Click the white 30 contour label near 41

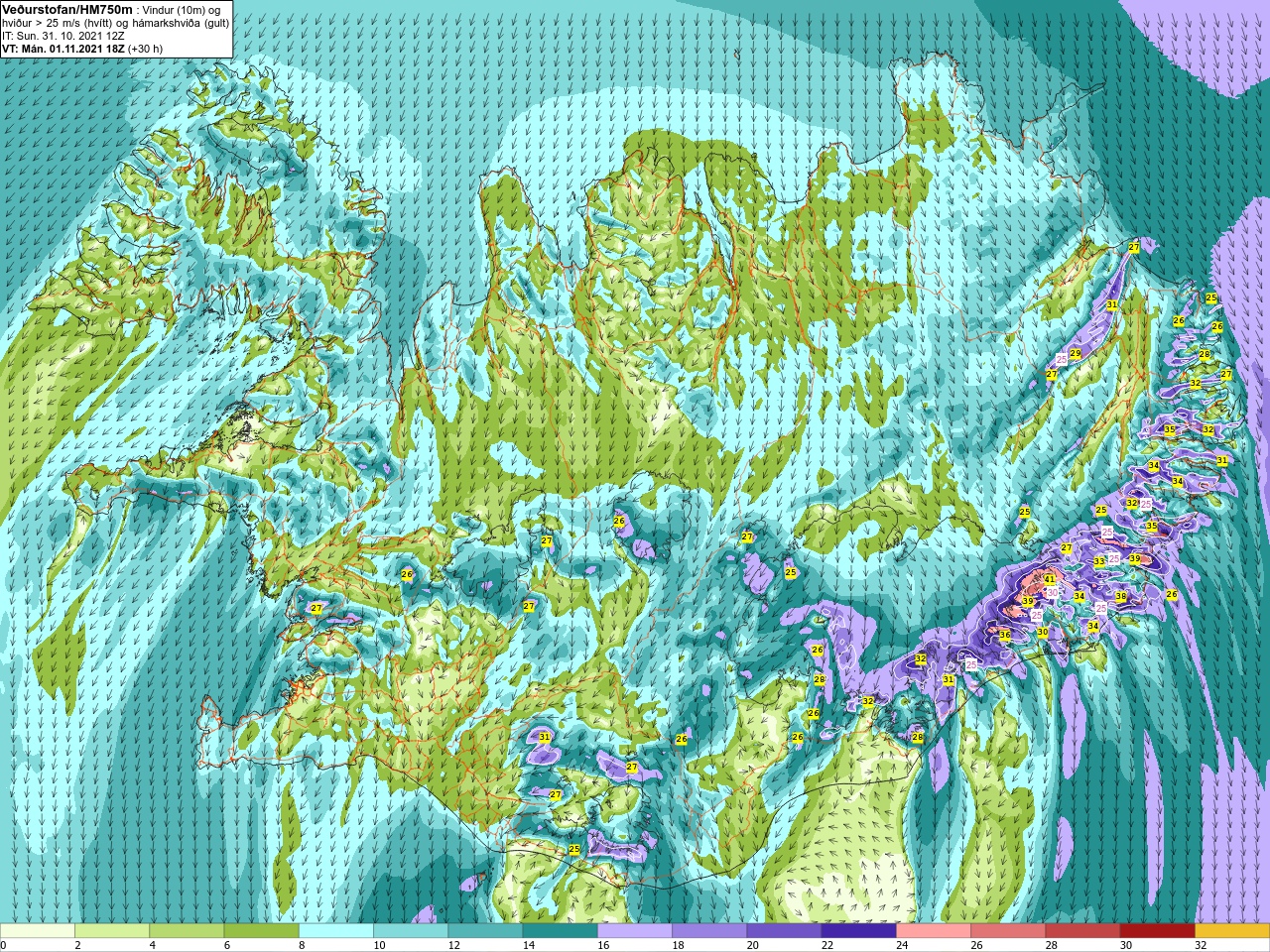(x=1053, y=592)
